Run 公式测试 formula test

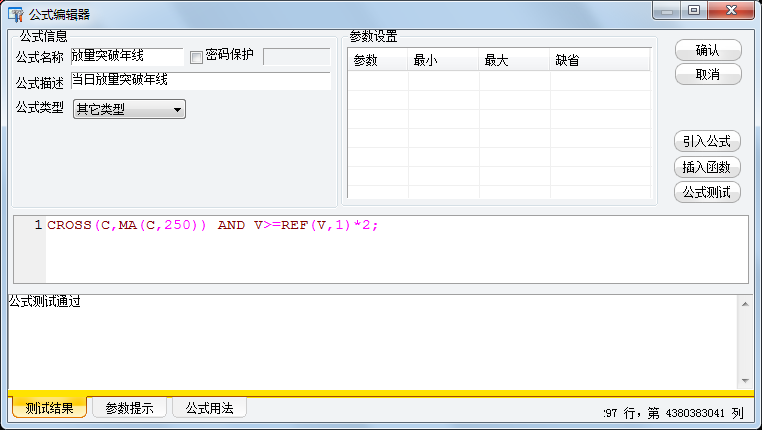(x=707, y=192)
